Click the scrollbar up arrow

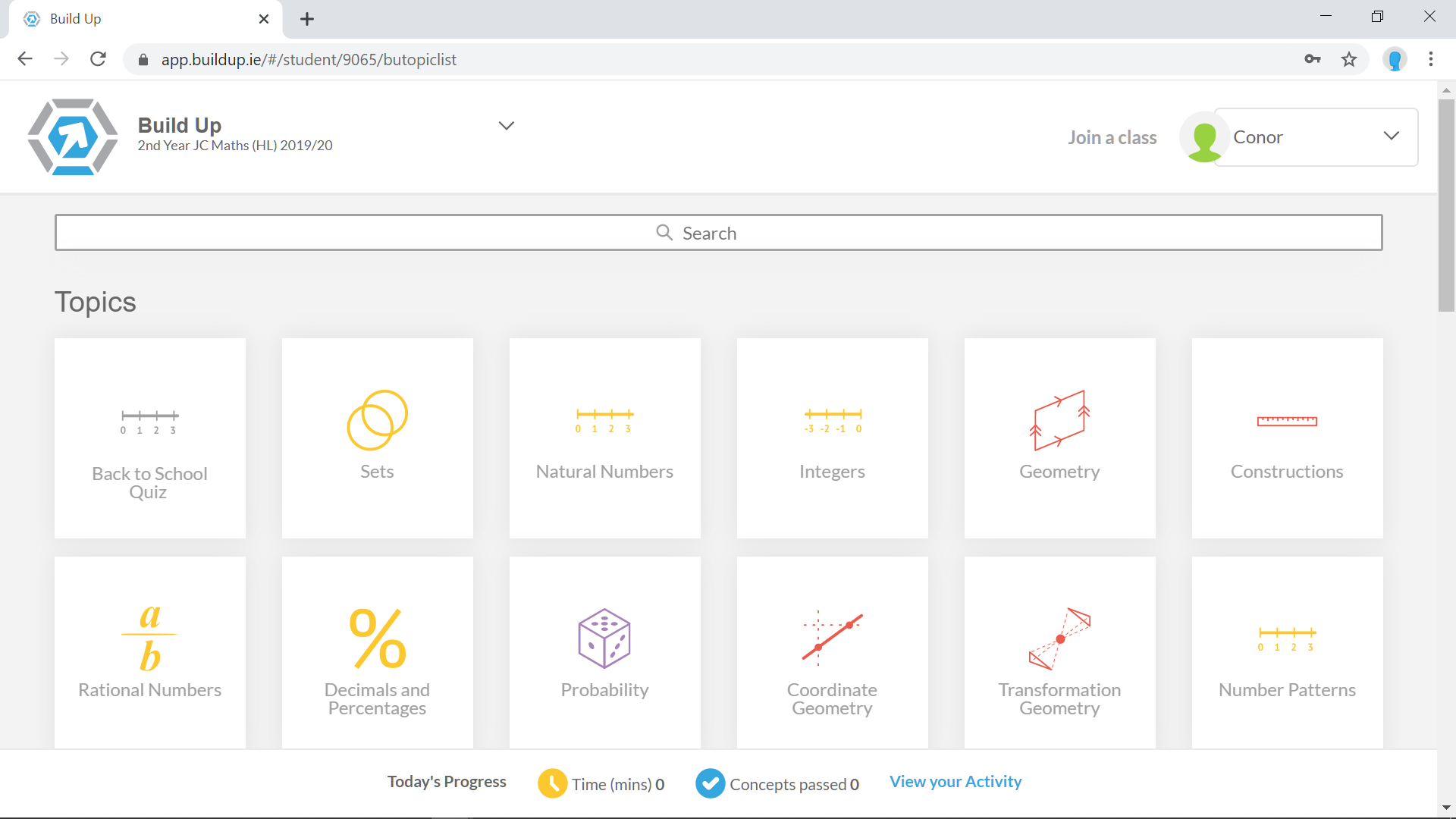1446,89
